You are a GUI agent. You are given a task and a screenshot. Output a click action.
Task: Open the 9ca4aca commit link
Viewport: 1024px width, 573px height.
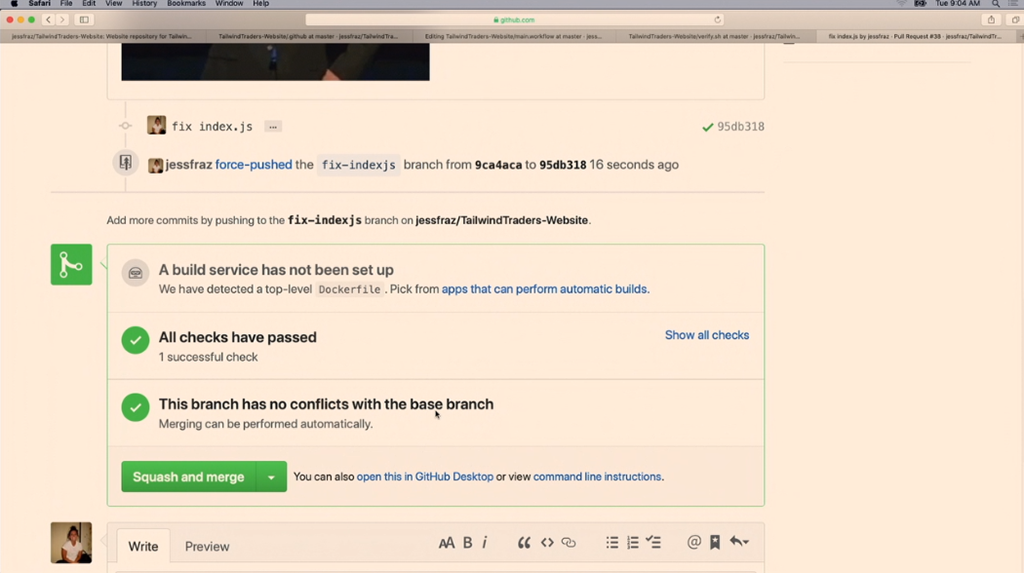tap(498, 165)
